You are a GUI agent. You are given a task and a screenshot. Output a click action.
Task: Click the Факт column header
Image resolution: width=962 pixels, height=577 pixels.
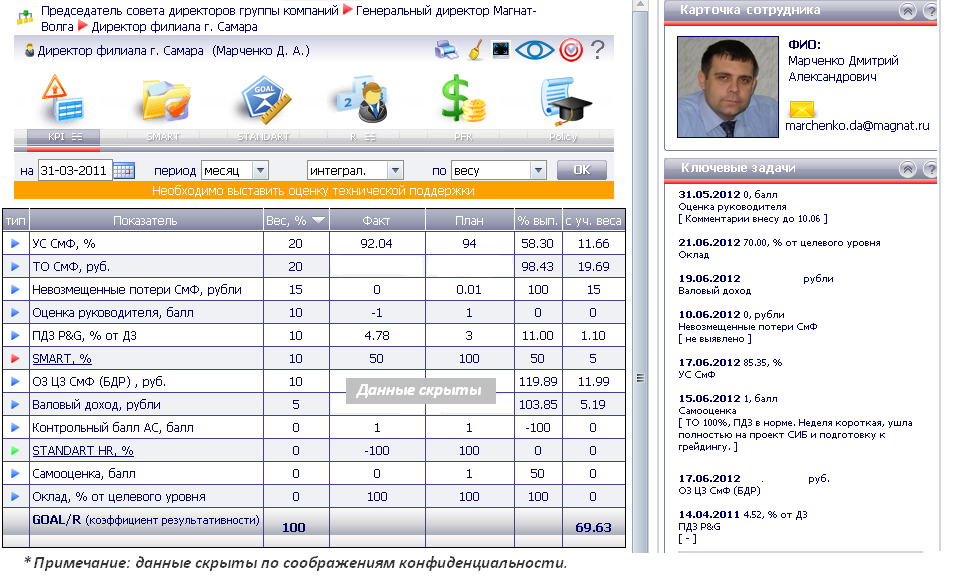pos(377,220)
